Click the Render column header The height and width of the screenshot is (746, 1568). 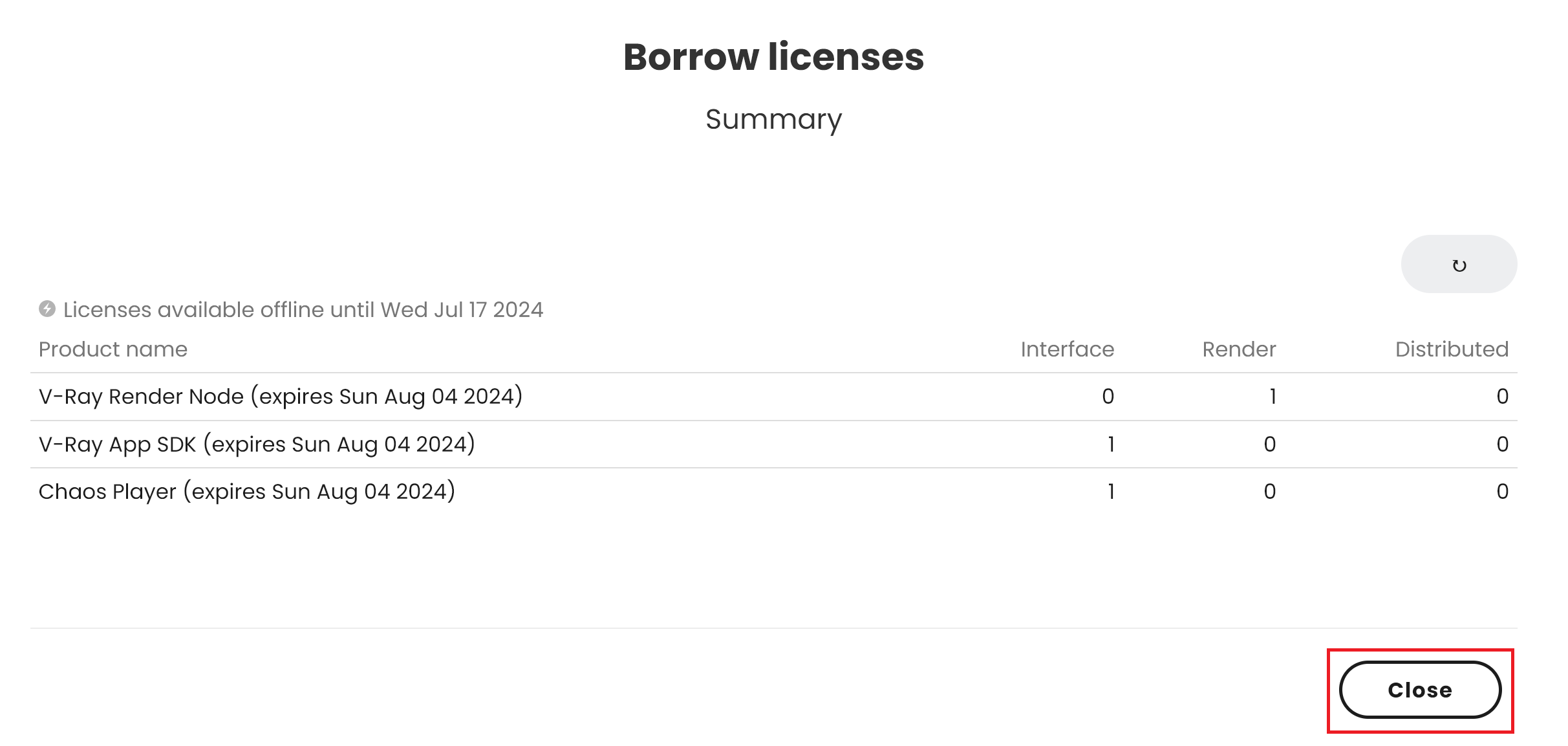pos(1238,349)
